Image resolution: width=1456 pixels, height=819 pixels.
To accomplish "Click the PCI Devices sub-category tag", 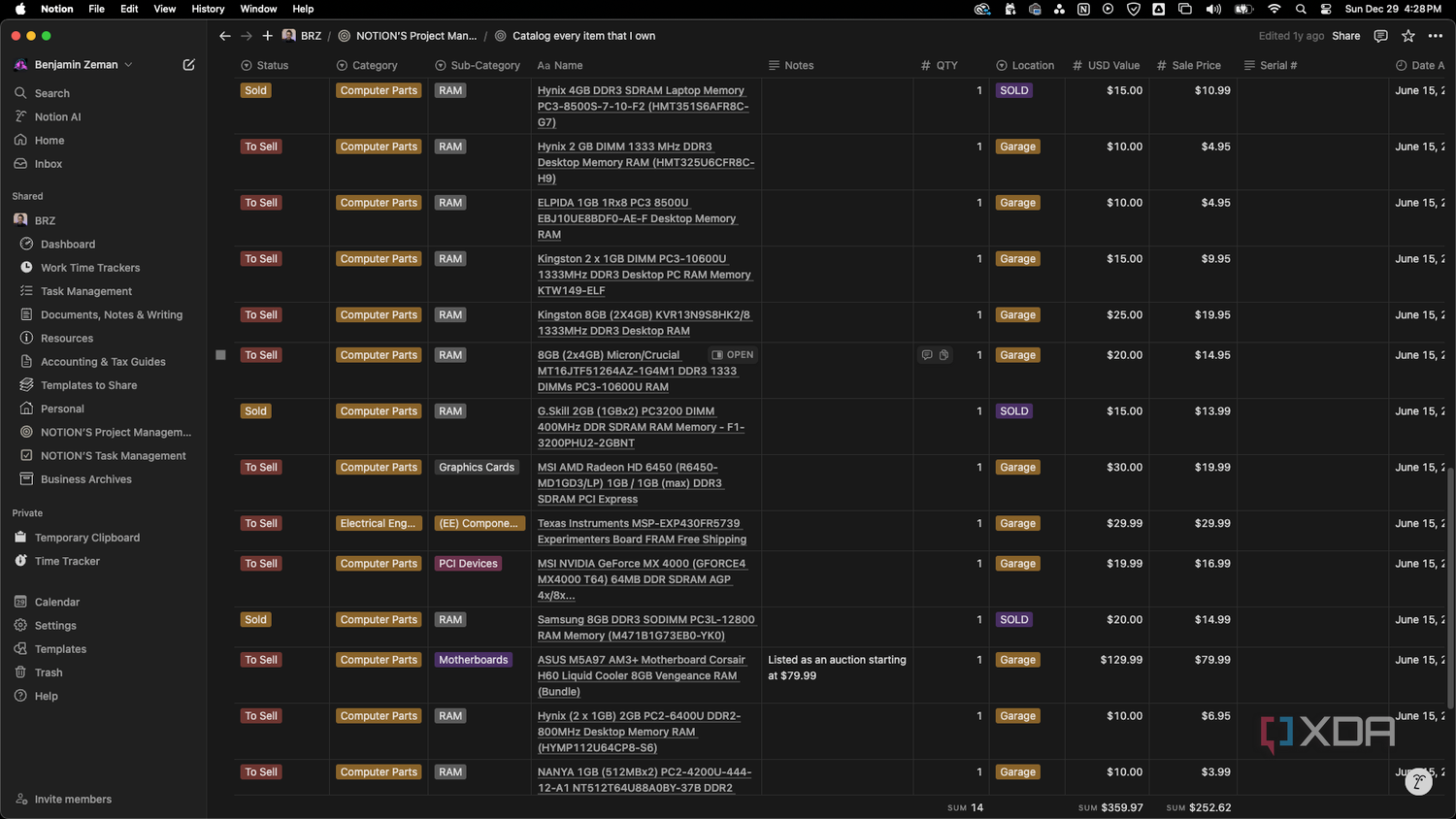I will (468, 564).
